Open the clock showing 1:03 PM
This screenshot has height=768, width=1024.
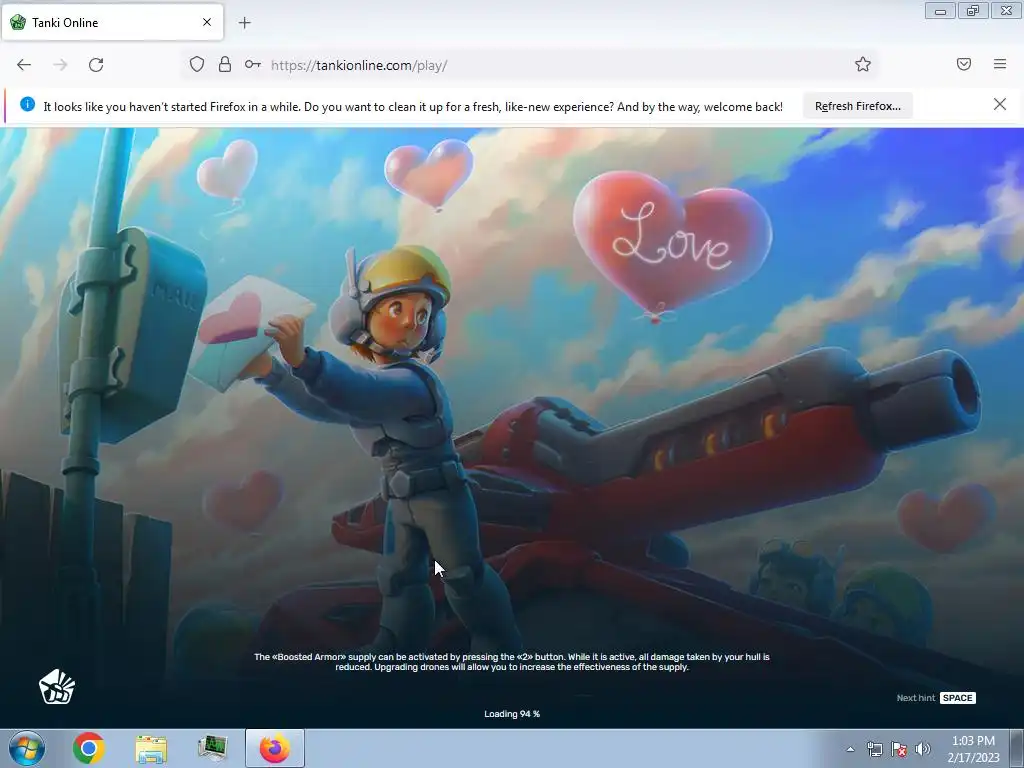point(973,749)
